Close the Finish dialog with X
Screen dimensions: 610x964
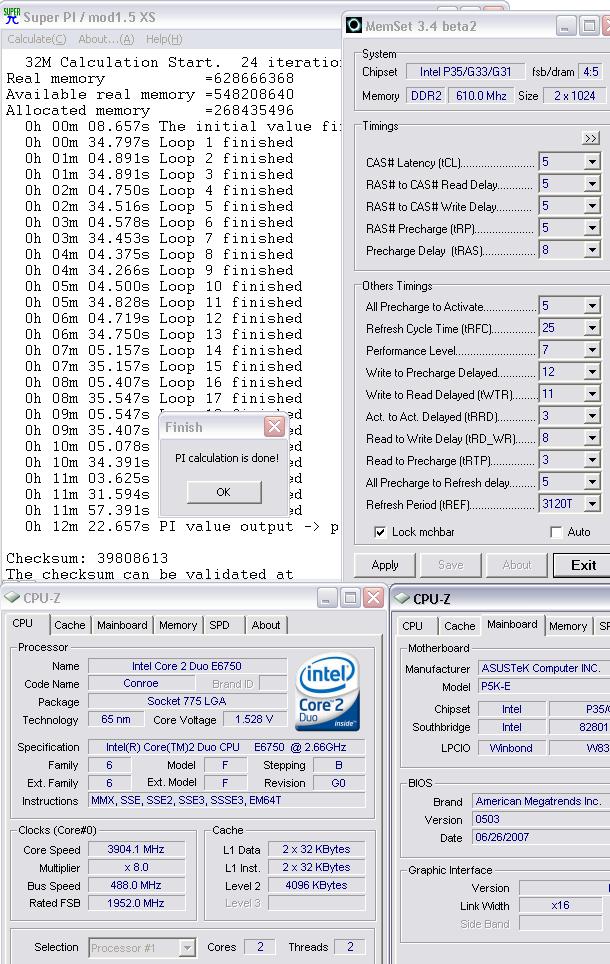(274, 426)
